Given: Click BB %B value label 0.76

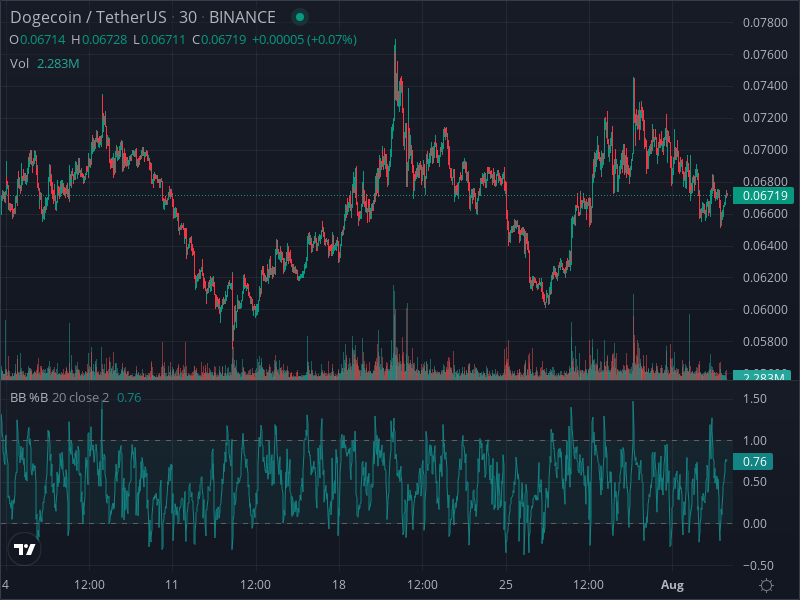Looking at the screenshot, I should pyautogui.click(x=753, y=462).
